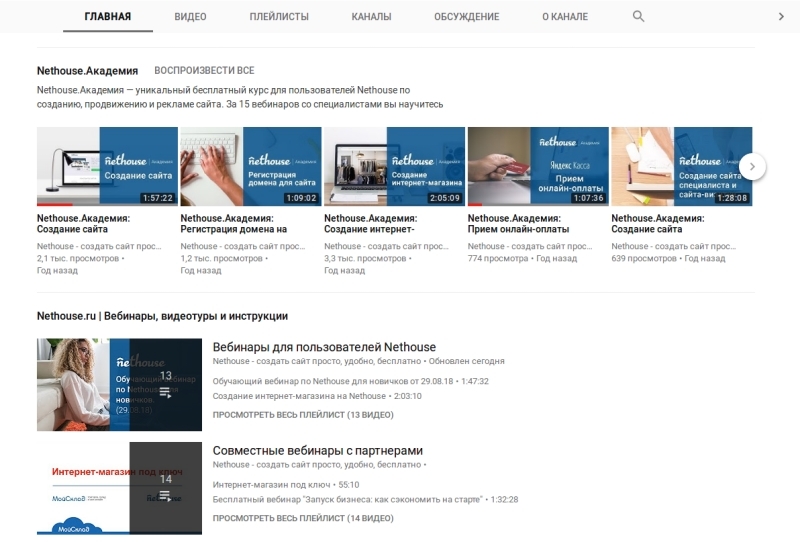Select the О КАНАЛЕ tab

point(565,16)
